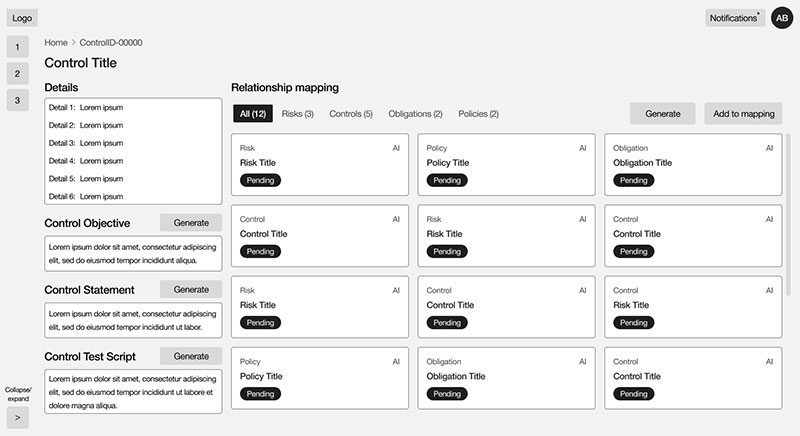Image resolution: width=800 pixels, height=436 pixels.
Task: Expand the sidebar with the > arrow button
Action: point(17,418)
